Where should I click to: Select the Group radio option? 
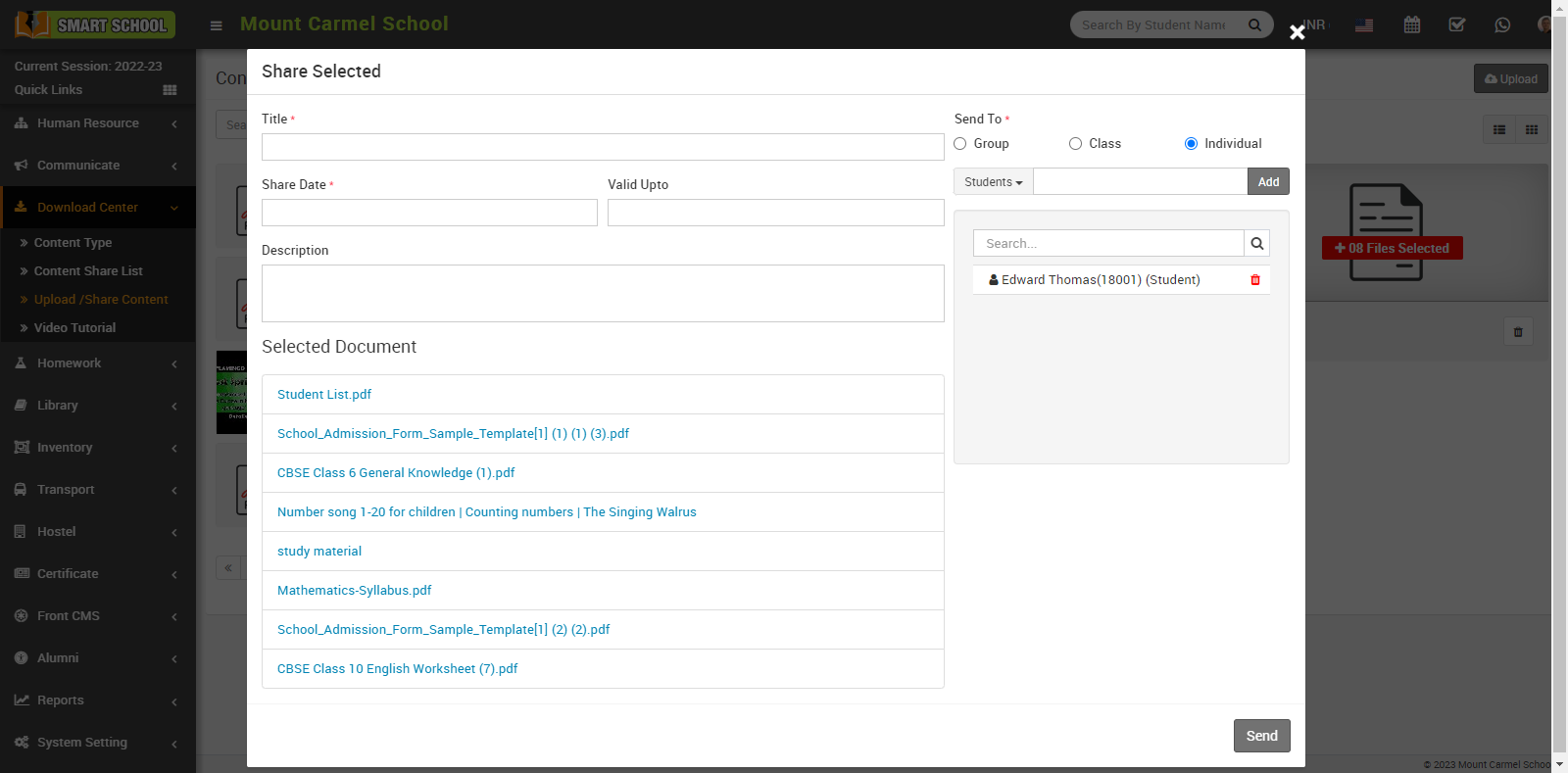click(x=960, y=144)
